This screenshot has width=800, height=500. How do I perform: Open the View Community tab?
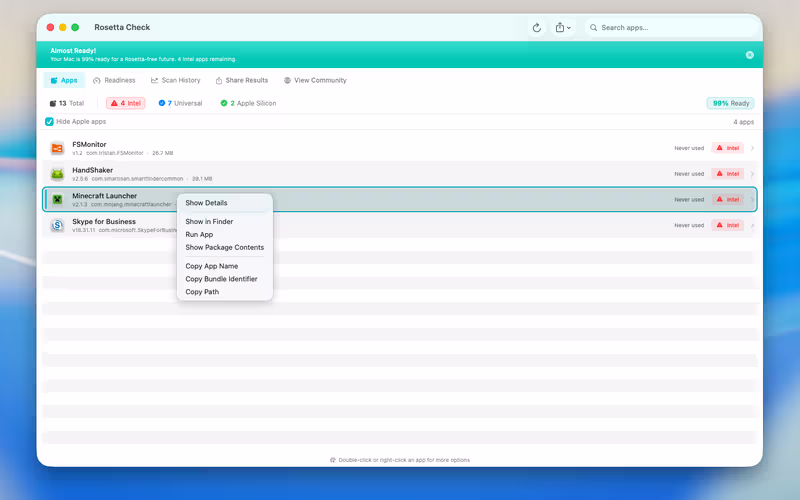[x=315, y=80]
